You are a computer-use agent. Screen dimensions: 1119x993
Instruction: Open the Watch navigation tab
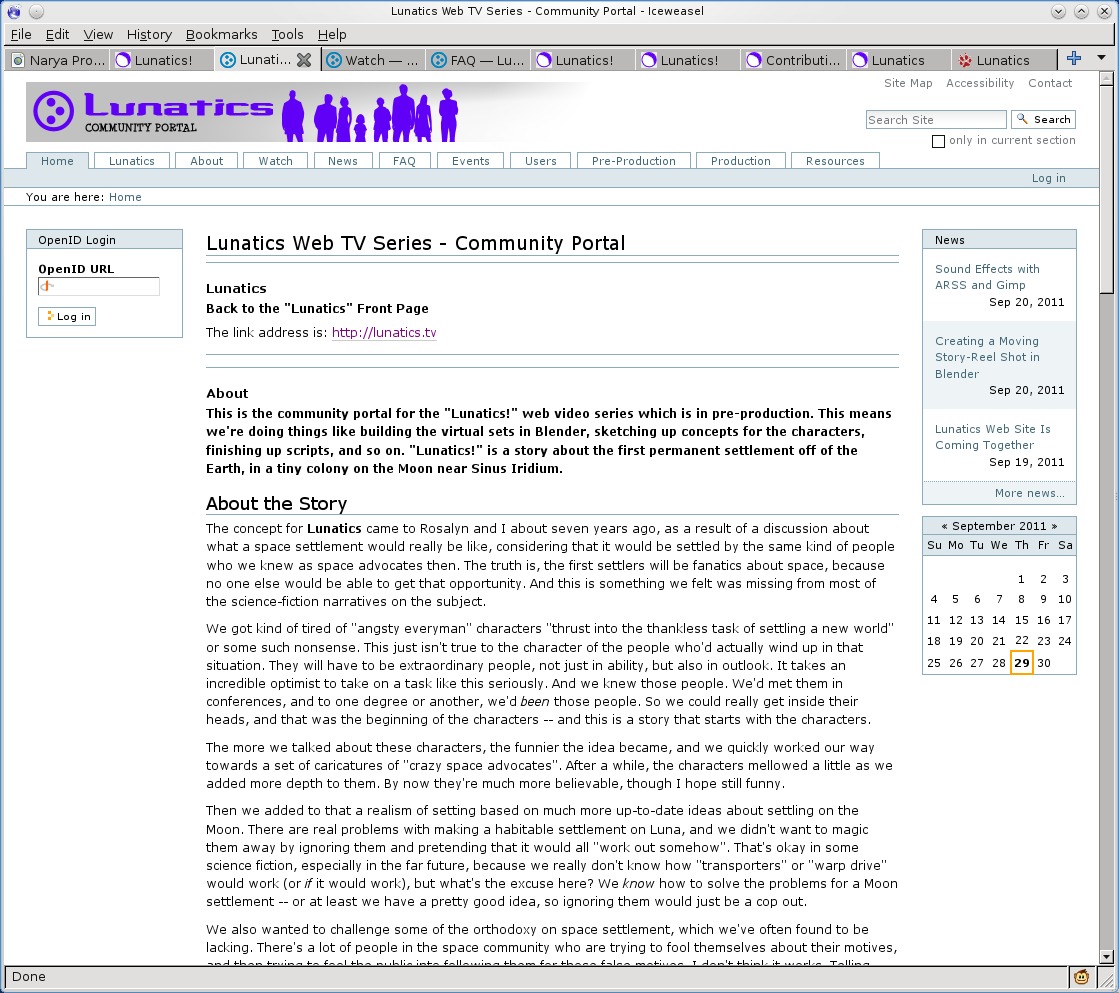coord(275,161)
